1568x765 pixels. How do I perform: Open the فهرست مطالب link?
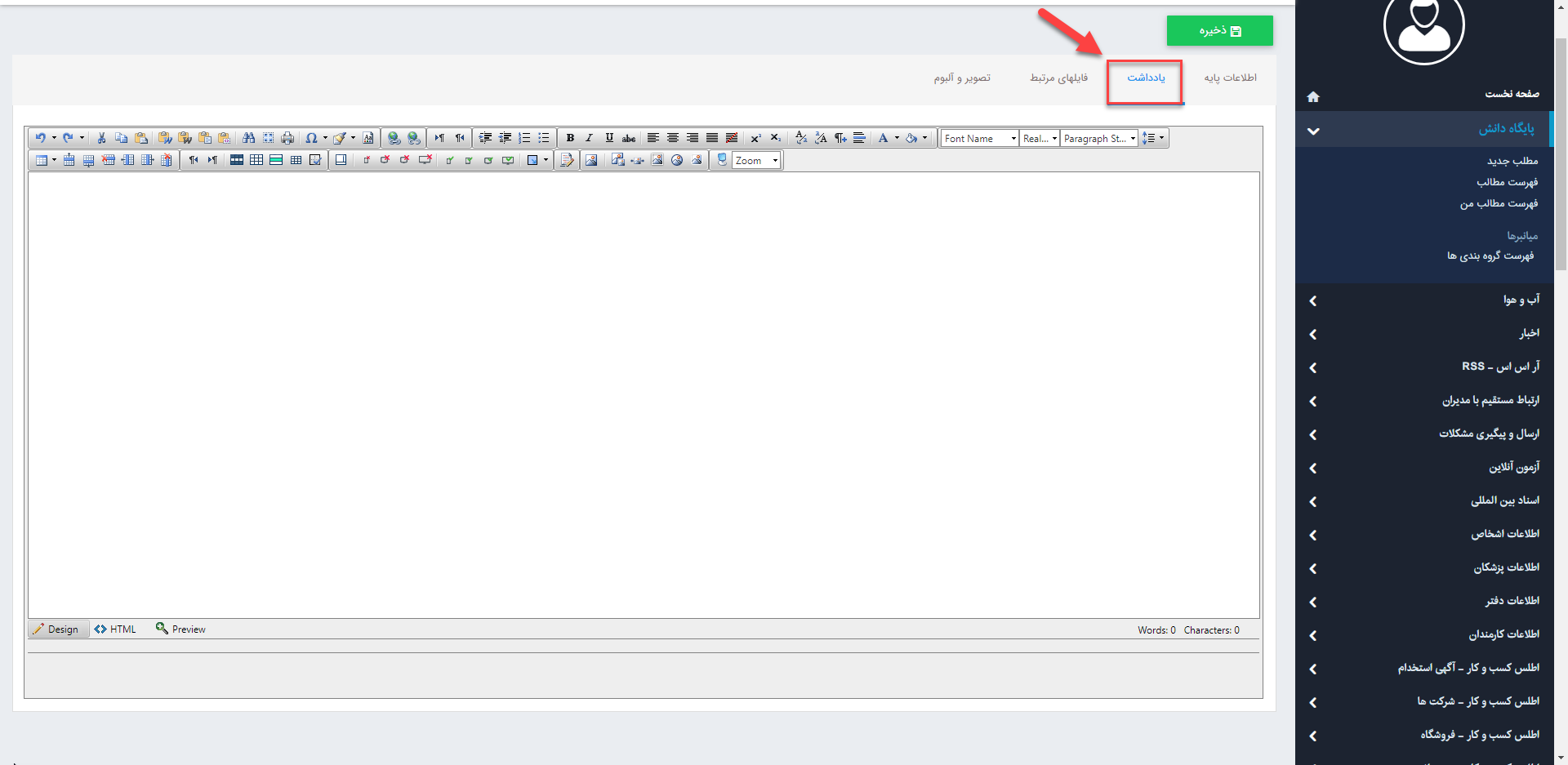[1507, 182]
